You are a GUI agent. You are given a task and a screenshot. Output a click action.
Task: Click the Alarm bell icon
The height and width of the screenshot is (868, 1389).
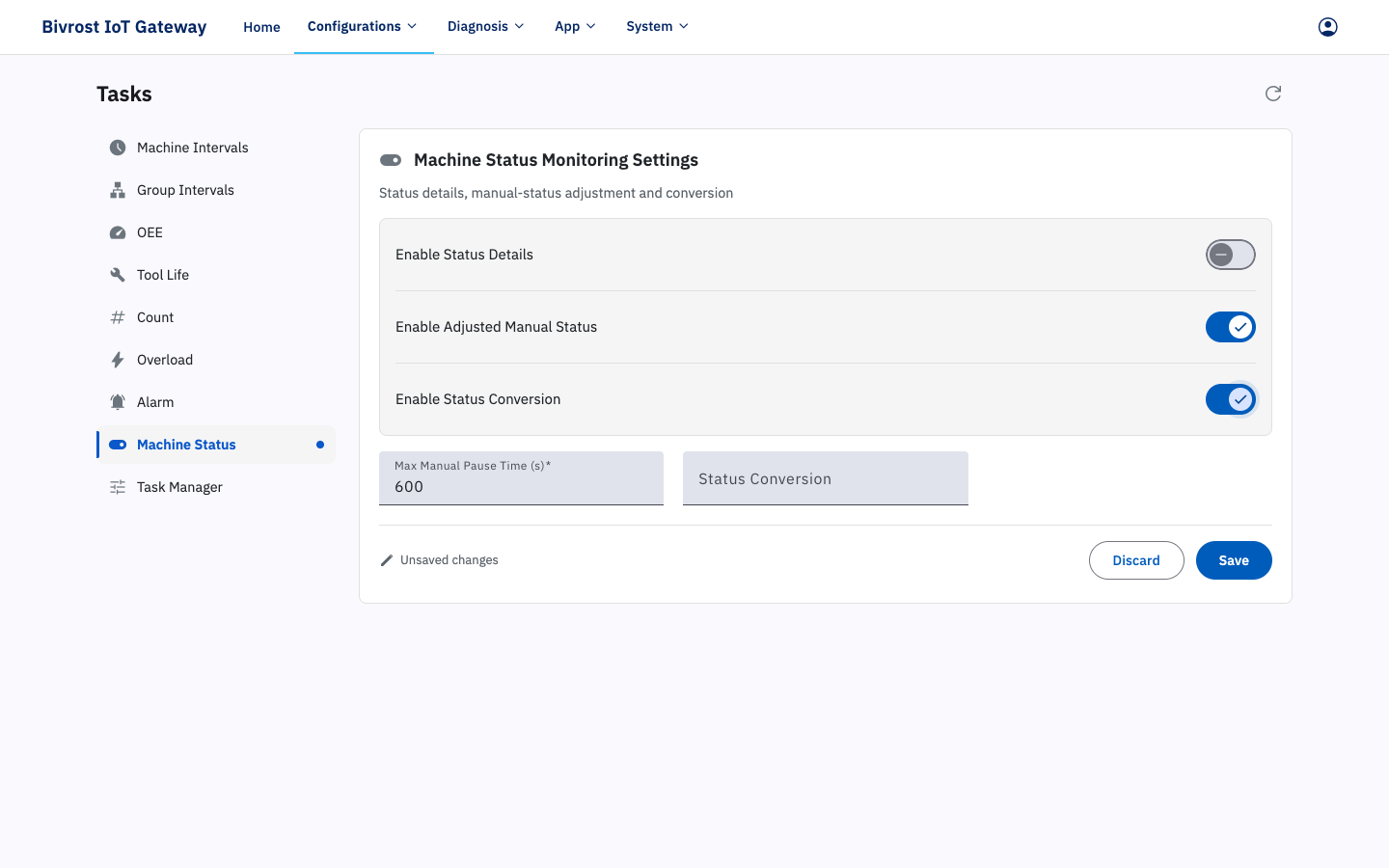(118, 402)
